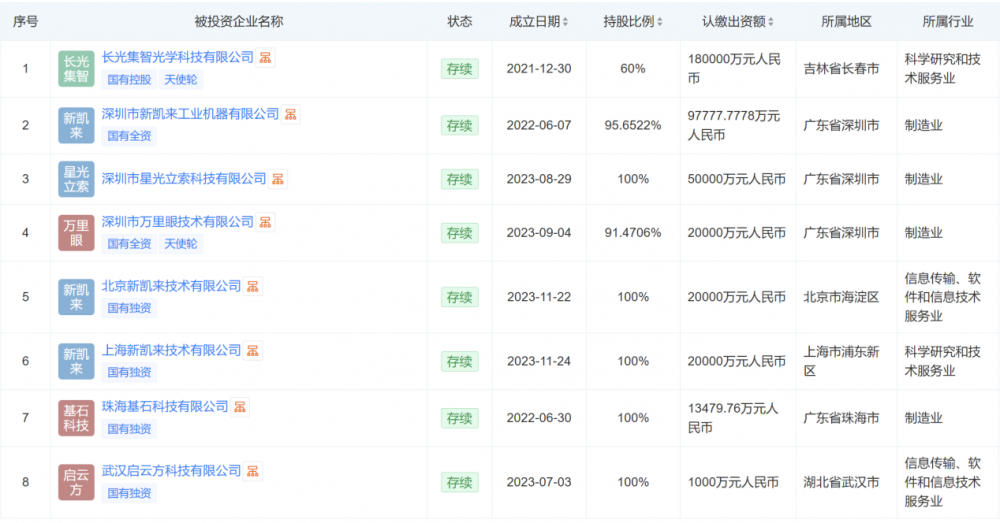Click the 被投资企业名称 column header
The height and width of the screenshot is (523, 1000).
pos(238,22)
